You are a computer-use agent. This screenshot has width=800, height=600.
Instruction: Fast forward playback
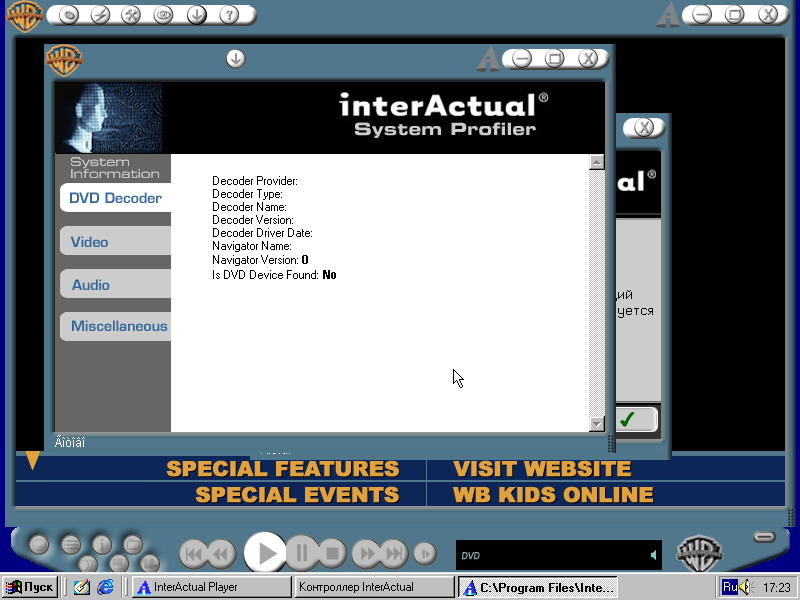pos(366,554)
